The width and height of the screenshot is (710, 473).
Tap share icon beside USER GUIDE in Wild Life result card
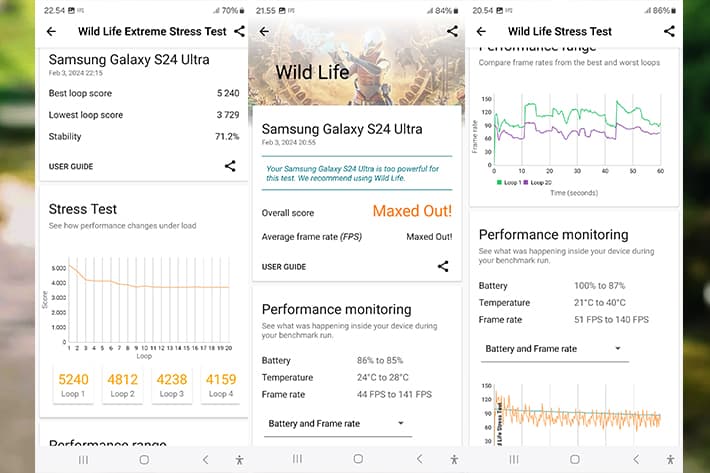point(443,267)
